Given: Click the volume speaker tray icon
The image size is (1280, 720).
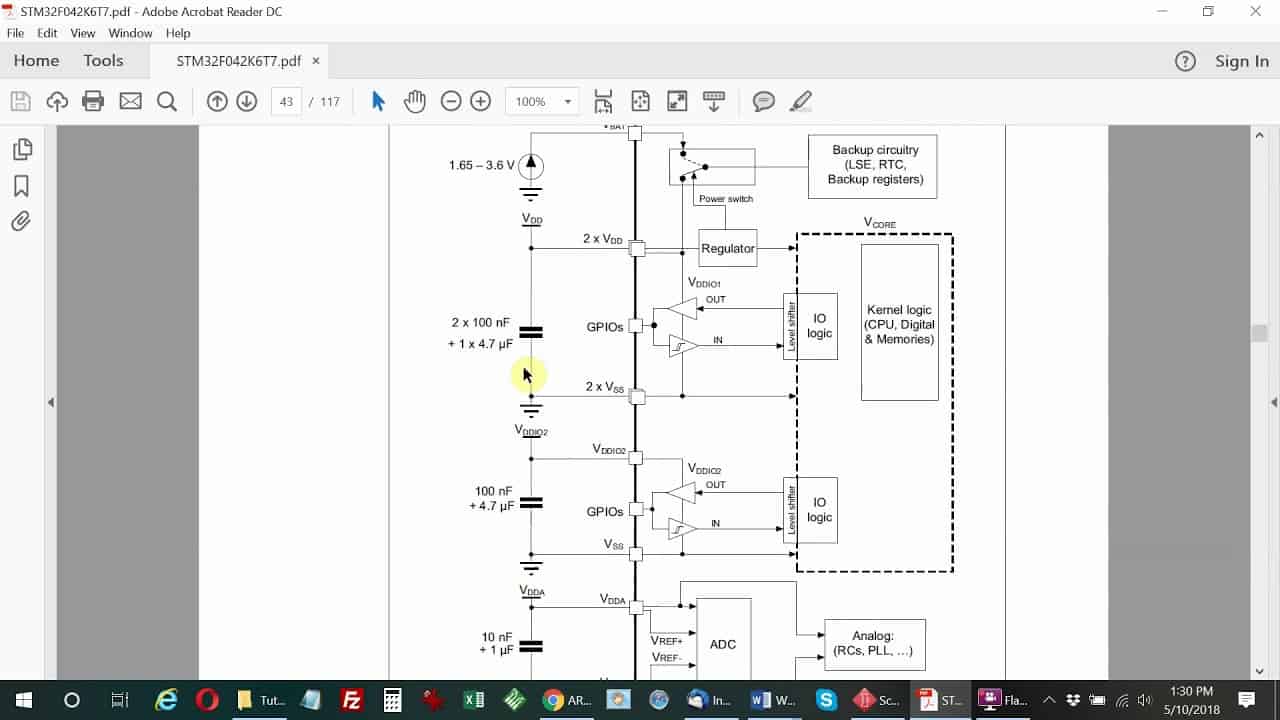Looking at the screenshot, I should pyautogui.click(x=1145, y=700).
